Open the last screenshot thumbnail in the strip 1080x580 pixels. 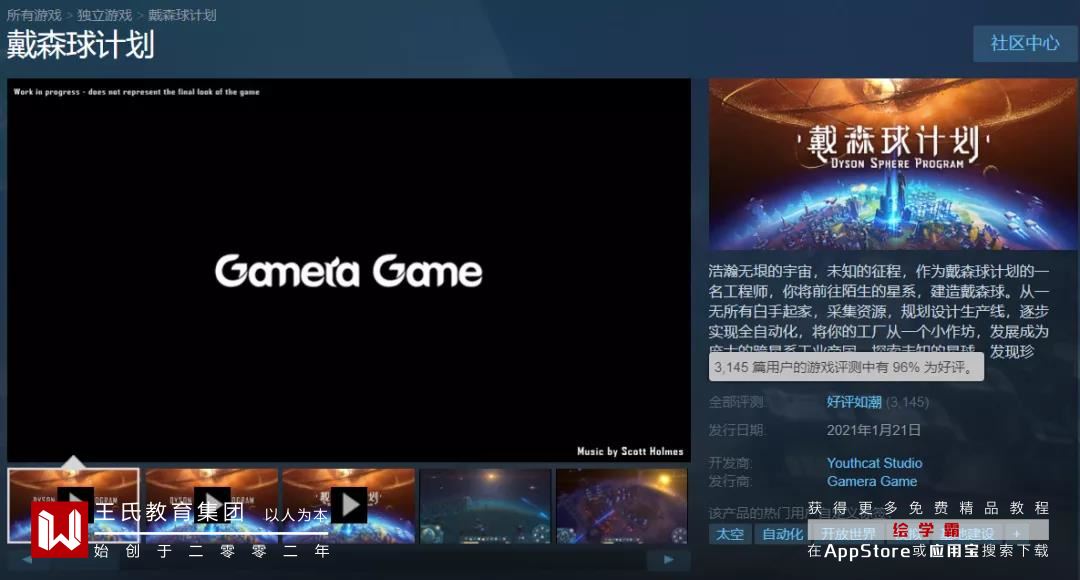tap(621, 506)
